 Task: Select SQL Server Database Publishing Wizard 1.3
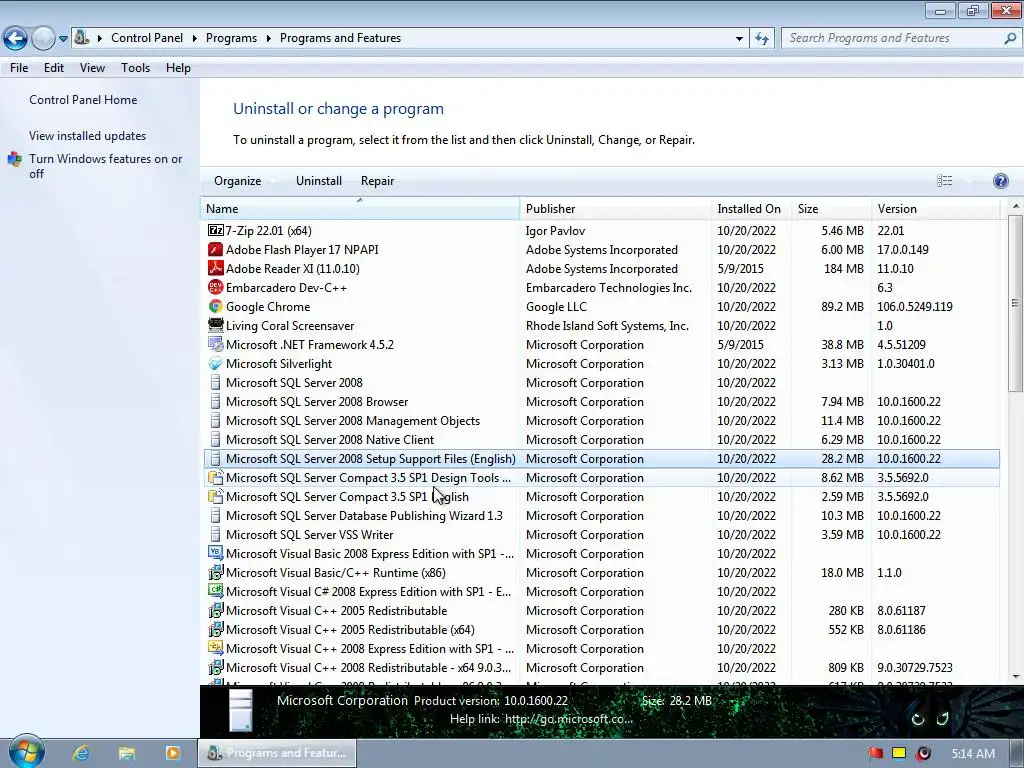pyautogui.click(x=601, y=516)
